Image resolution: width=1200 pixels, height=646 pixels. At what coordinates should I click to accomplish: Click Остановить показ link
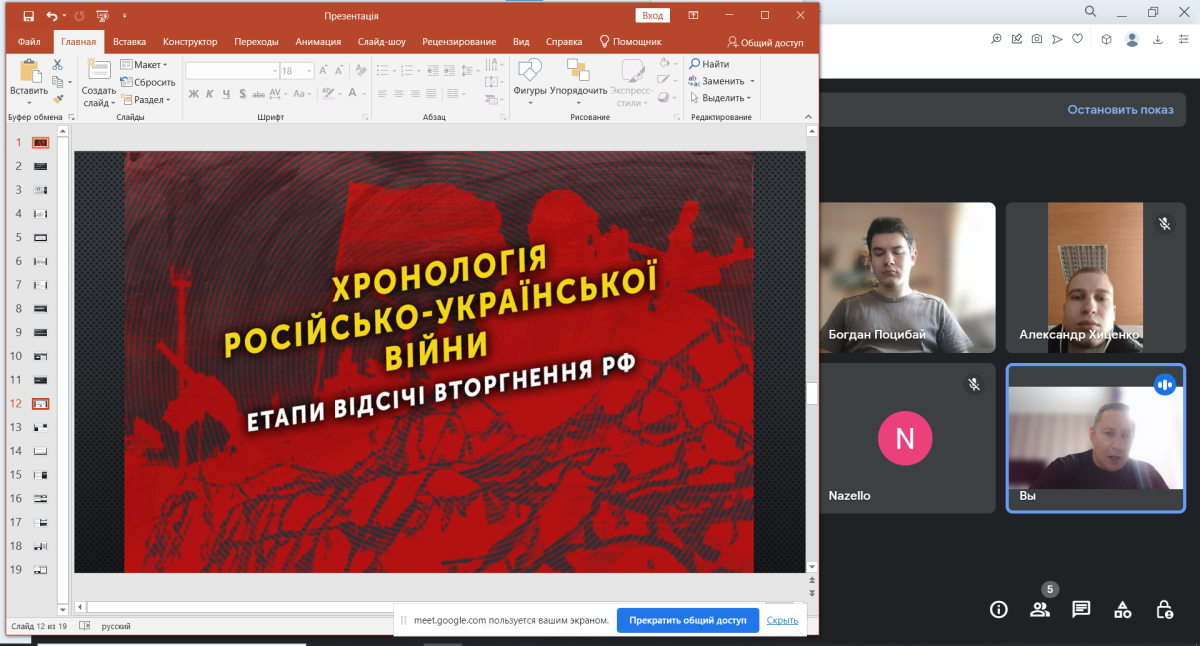point(1119,110)
